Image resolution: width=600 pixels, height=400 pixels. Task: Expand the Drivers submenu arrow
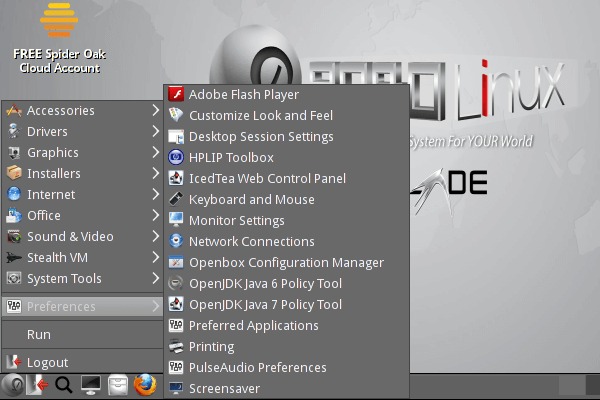click(155, 131)
